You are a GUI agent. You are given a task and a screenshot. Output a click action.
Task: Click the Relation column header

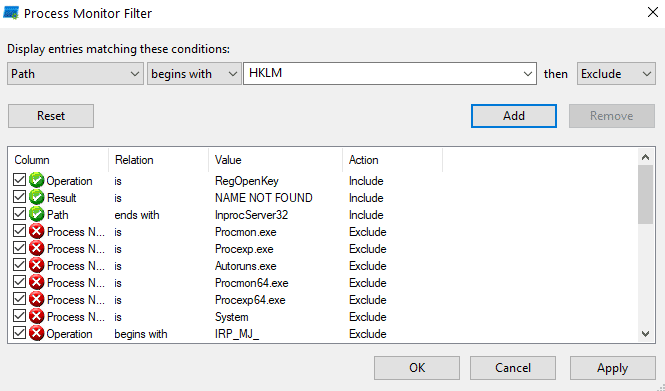pos(159,160)
